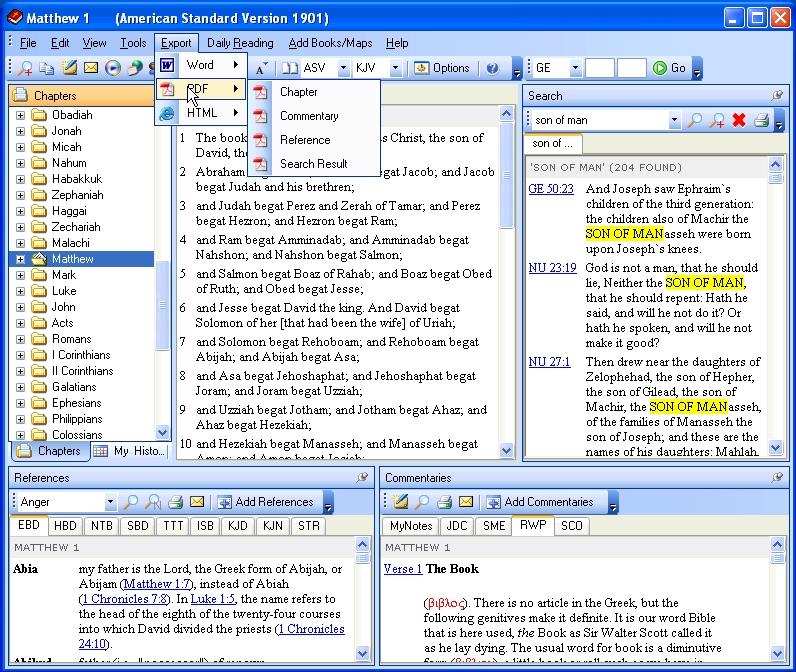Click the magnifier-plus icon in the Search panel
Viewport: 796px width, 672px height.
click(x=717, y=120)
